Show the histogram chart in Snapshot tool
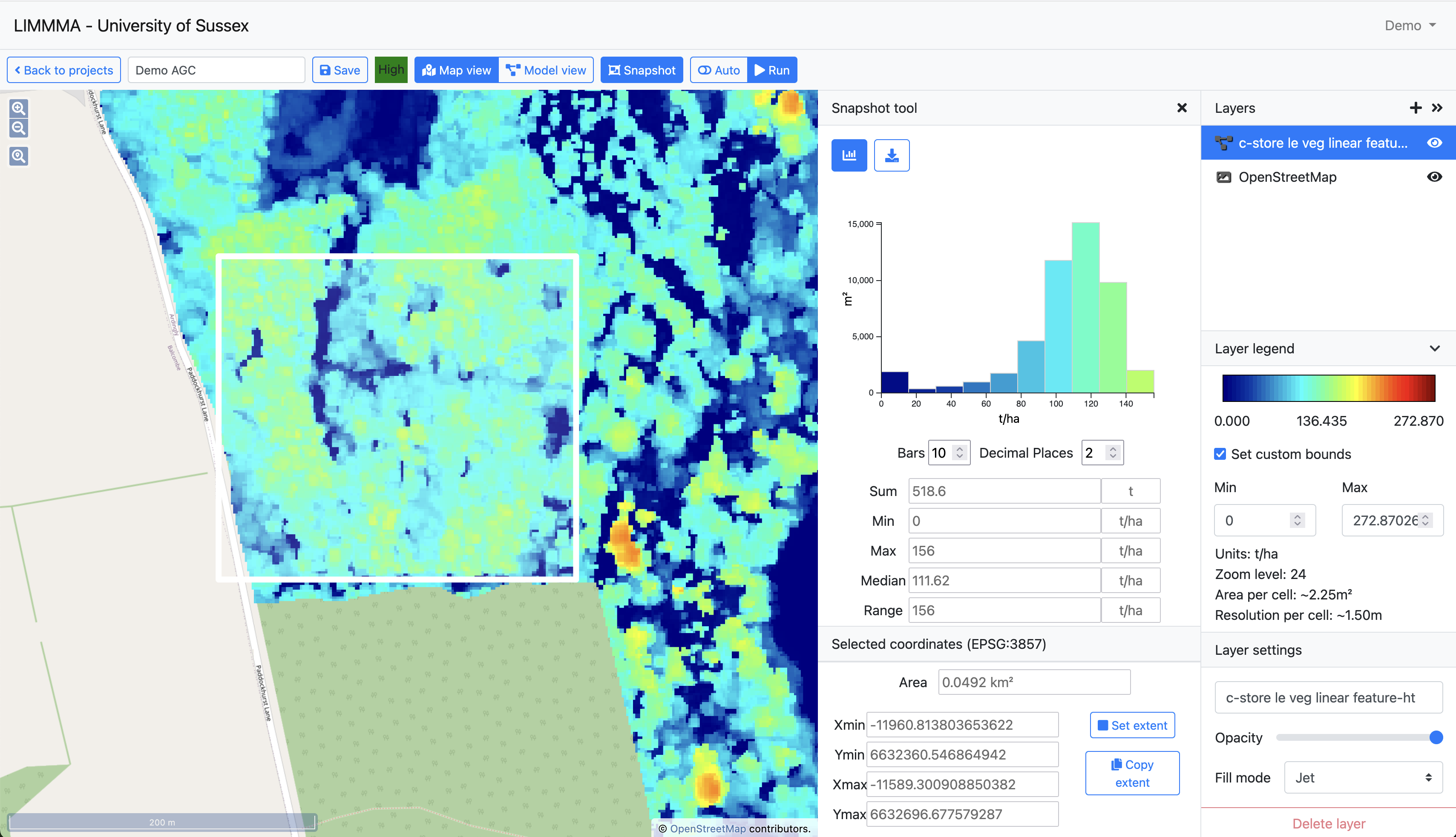 849,155
